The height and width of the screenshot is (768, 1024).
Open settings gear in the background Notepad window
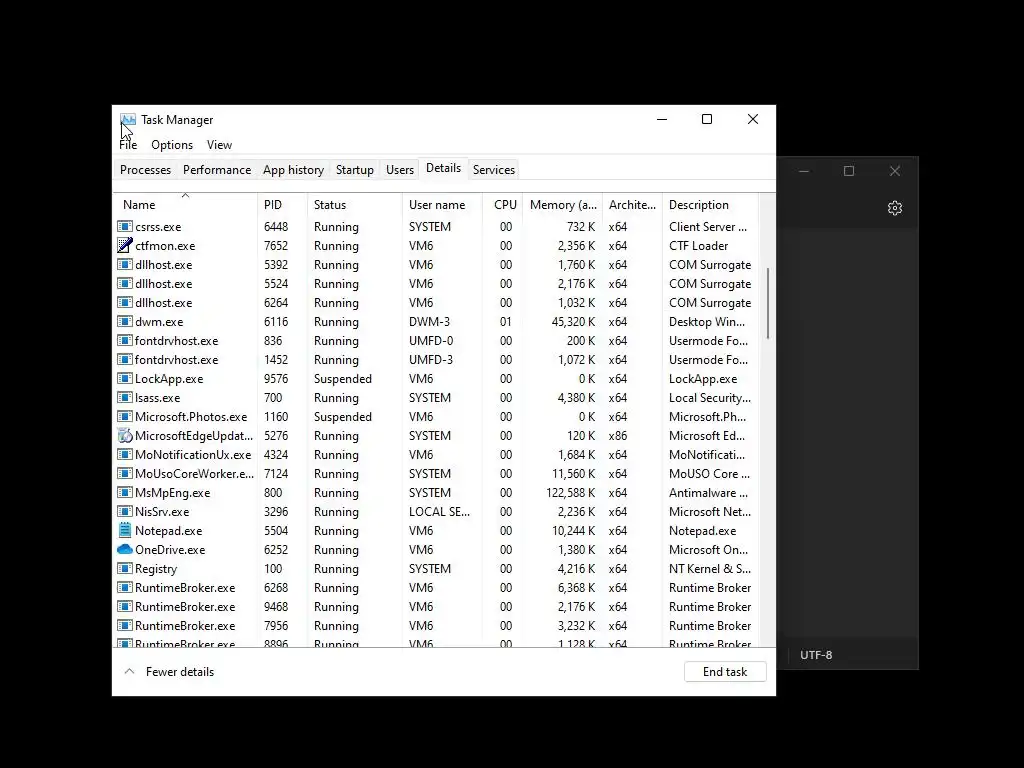(895, 208)
